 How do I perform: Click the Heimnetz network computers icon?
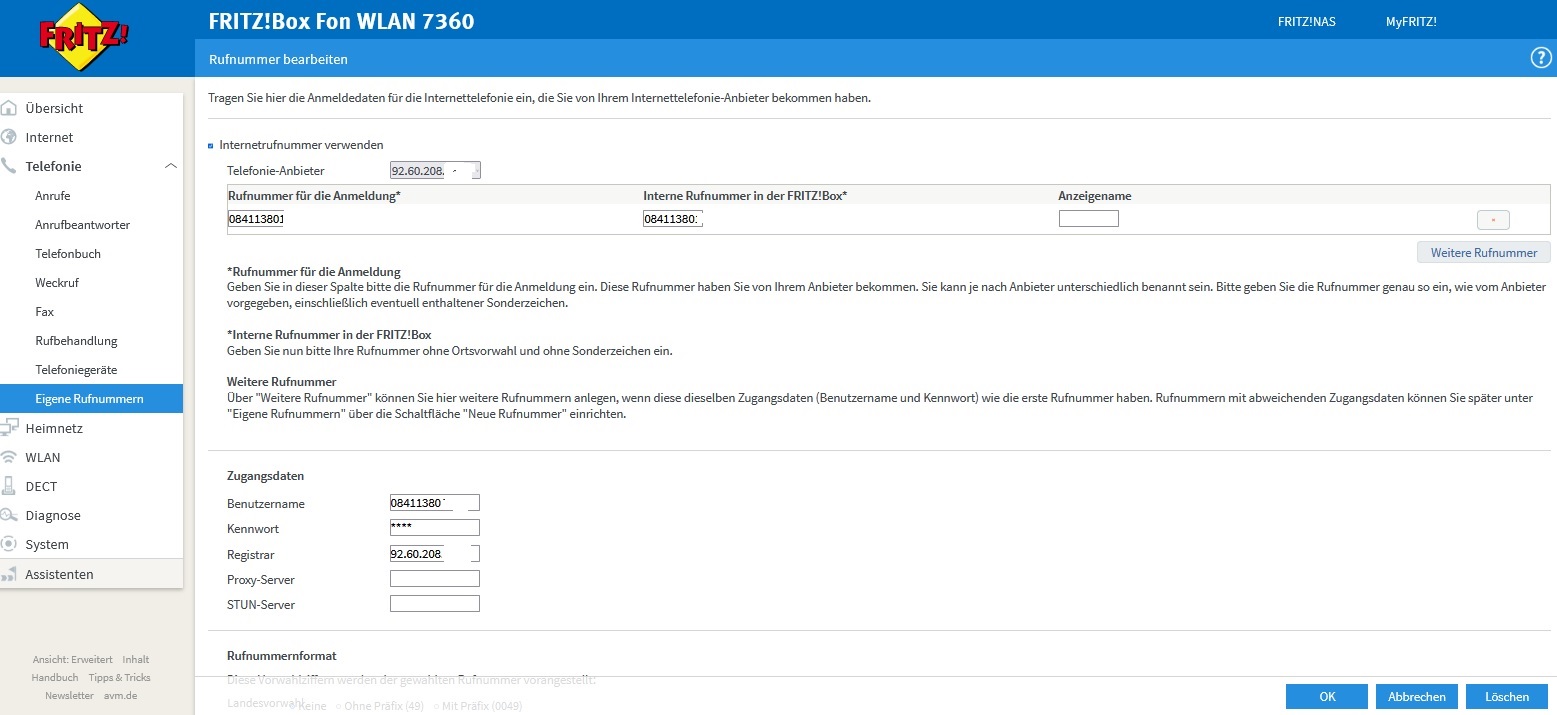coord(10,428)
